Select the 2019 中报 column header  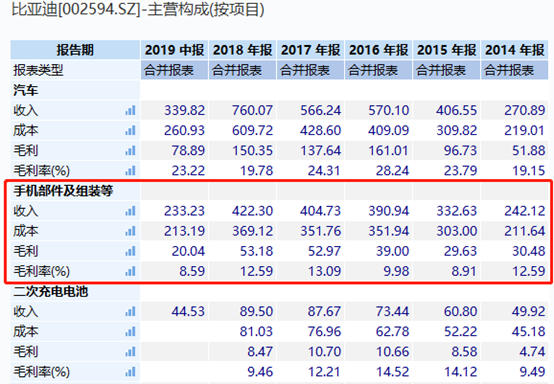click(x=174, y=50)
